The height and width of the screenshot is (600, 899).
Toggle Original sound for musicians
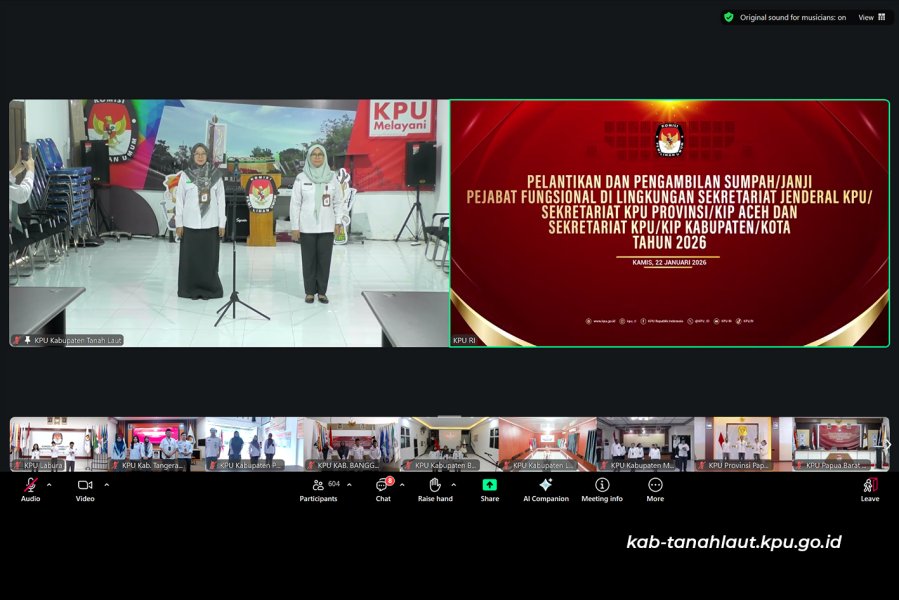(x=784, y=17)
